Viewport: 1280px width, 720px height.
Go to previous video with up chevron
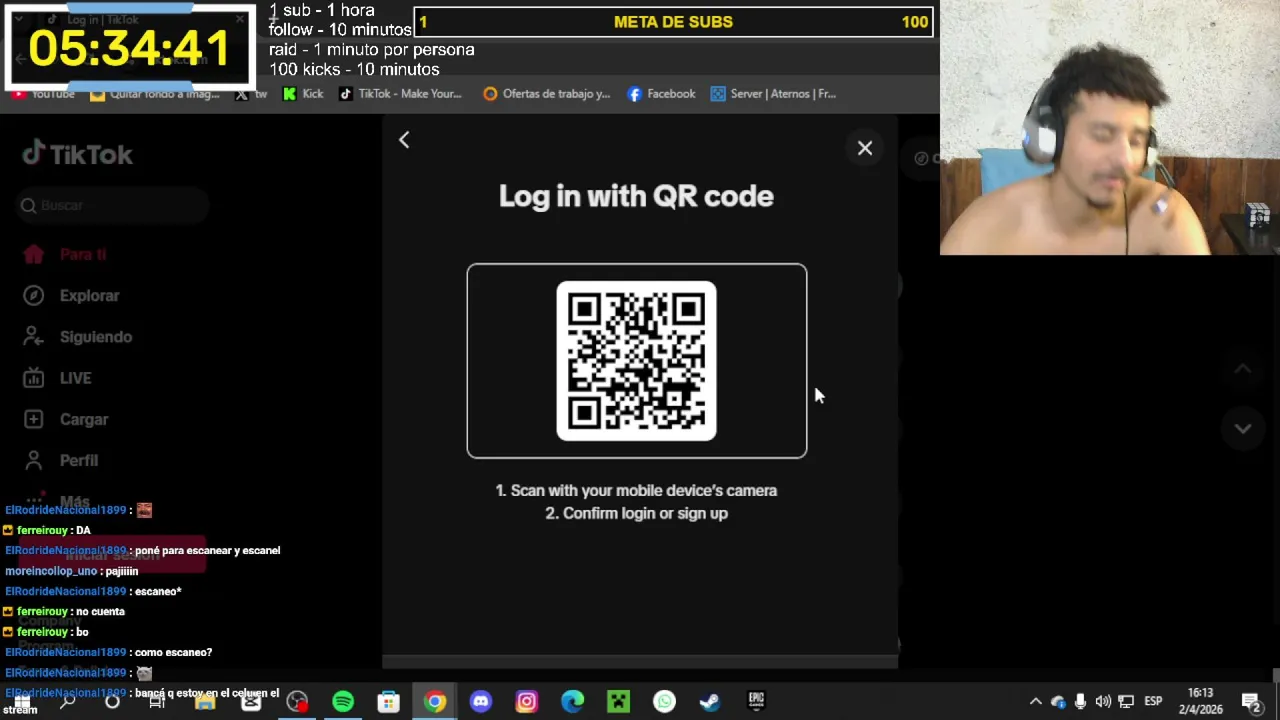[x=1242, y=369]
